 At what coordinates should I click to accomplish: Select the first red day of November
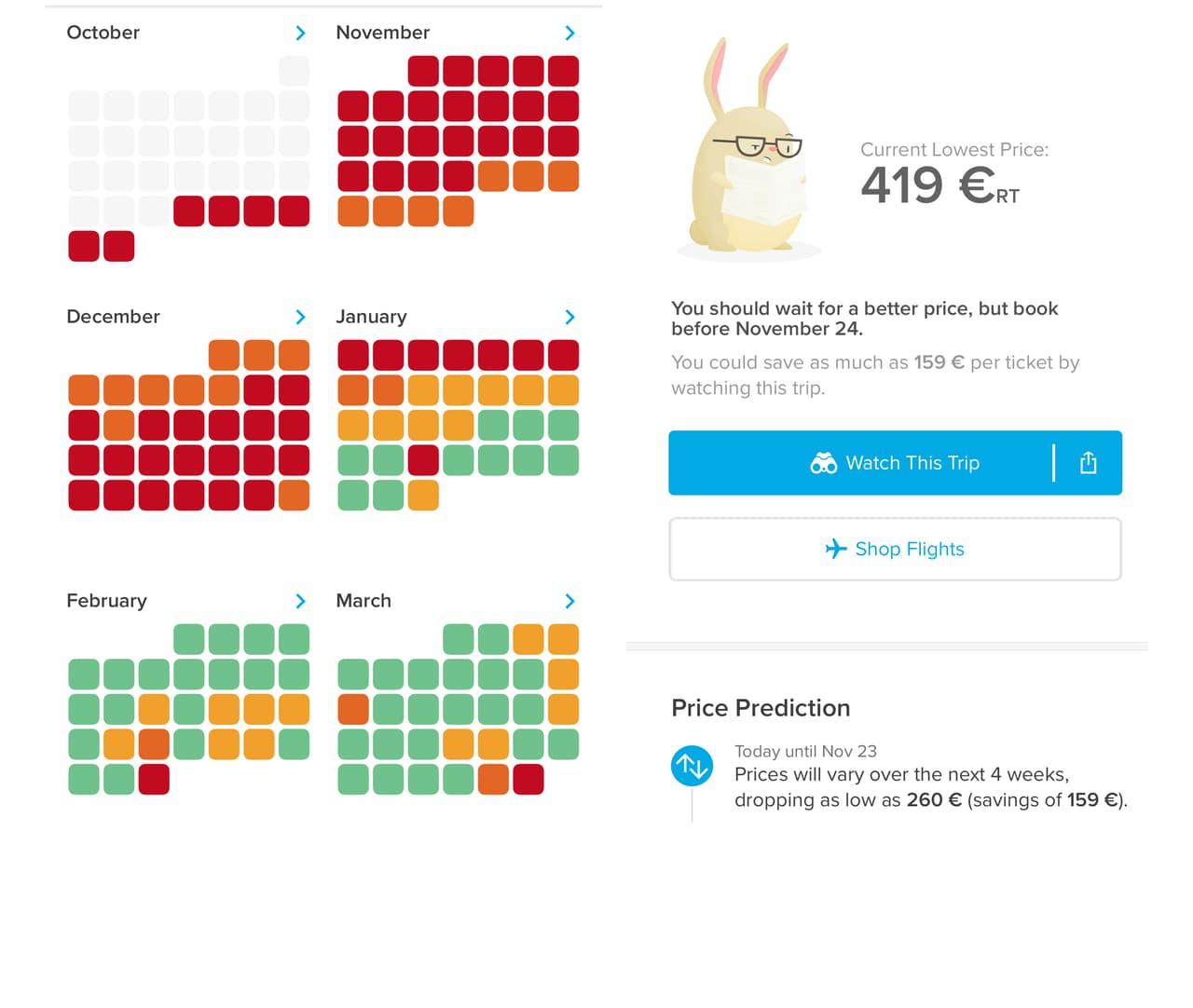[423, 72]
